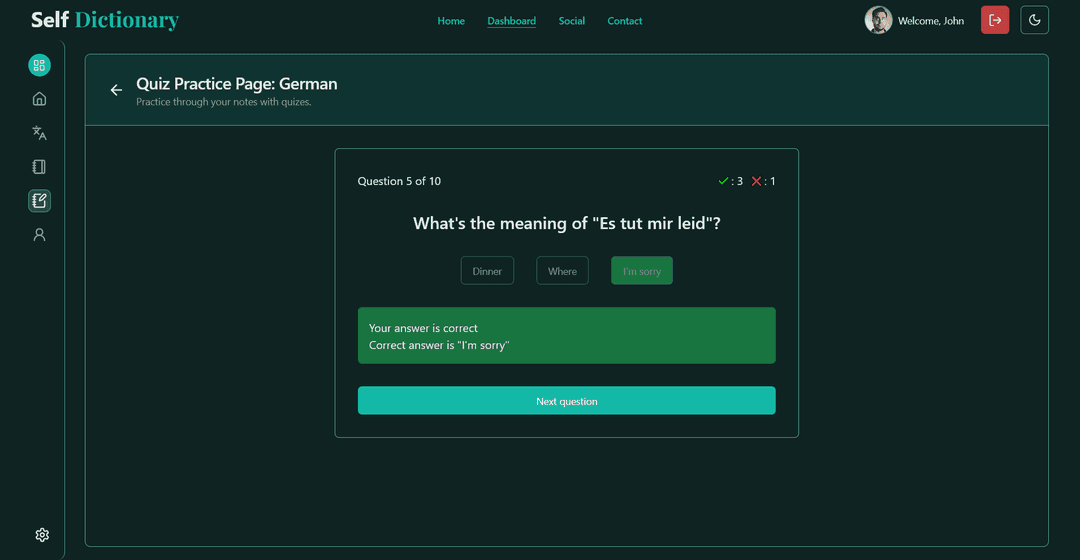Select the "I'm sorry" answer option

(642, 271)
